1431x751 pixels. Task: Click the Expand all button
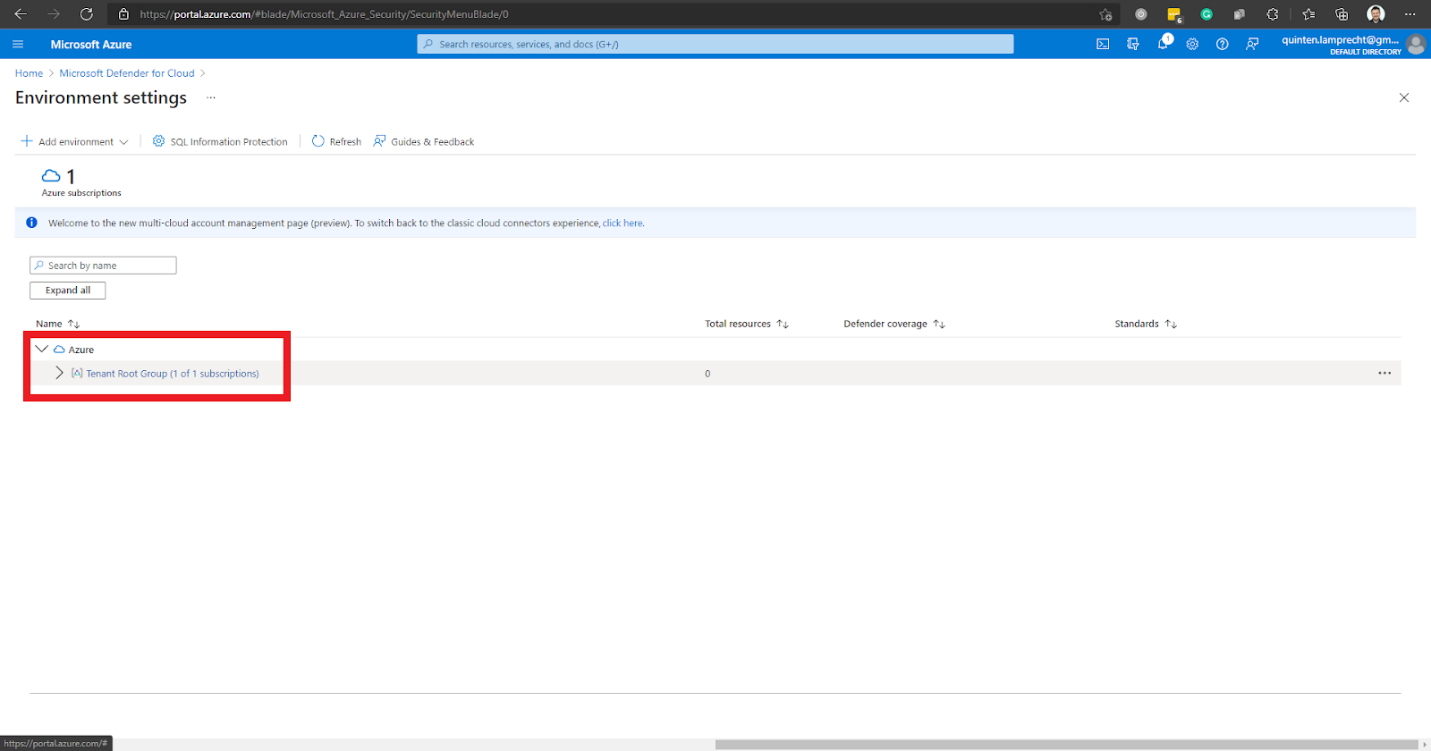click(68, 290)
